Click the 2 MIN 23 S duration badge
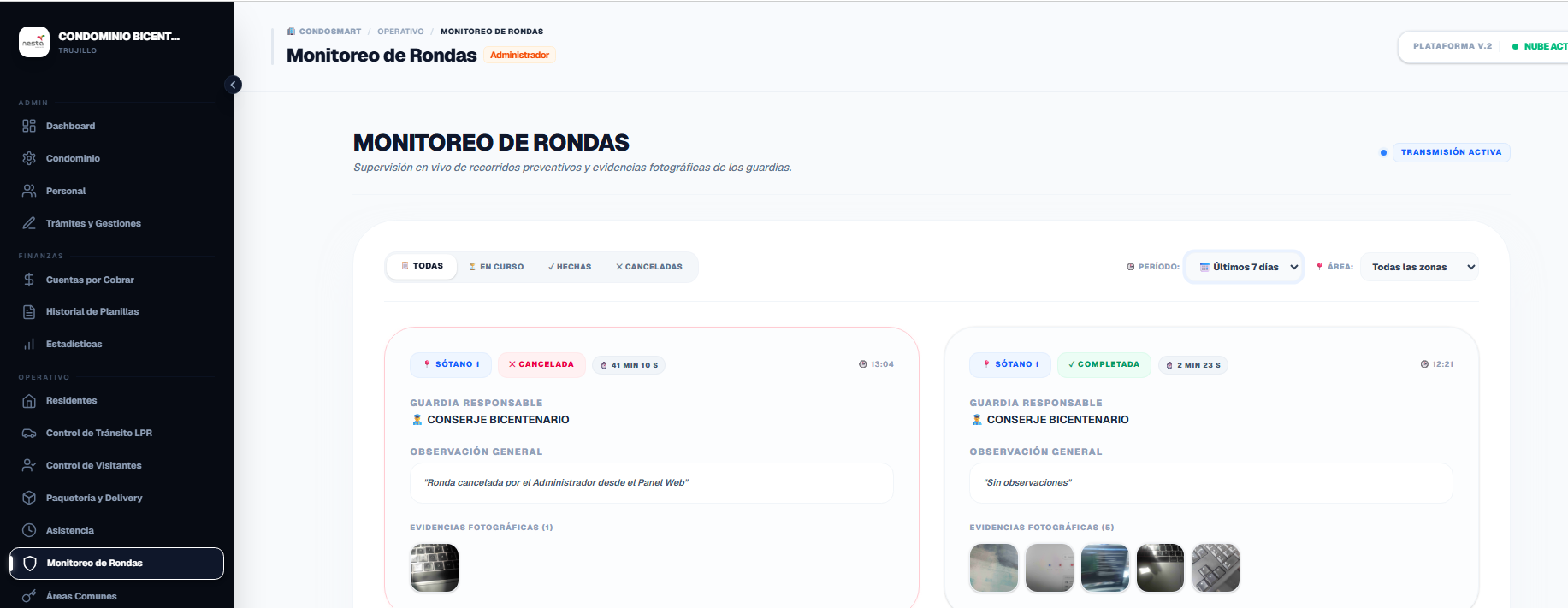1568x608 pixels. [1193, 365]
